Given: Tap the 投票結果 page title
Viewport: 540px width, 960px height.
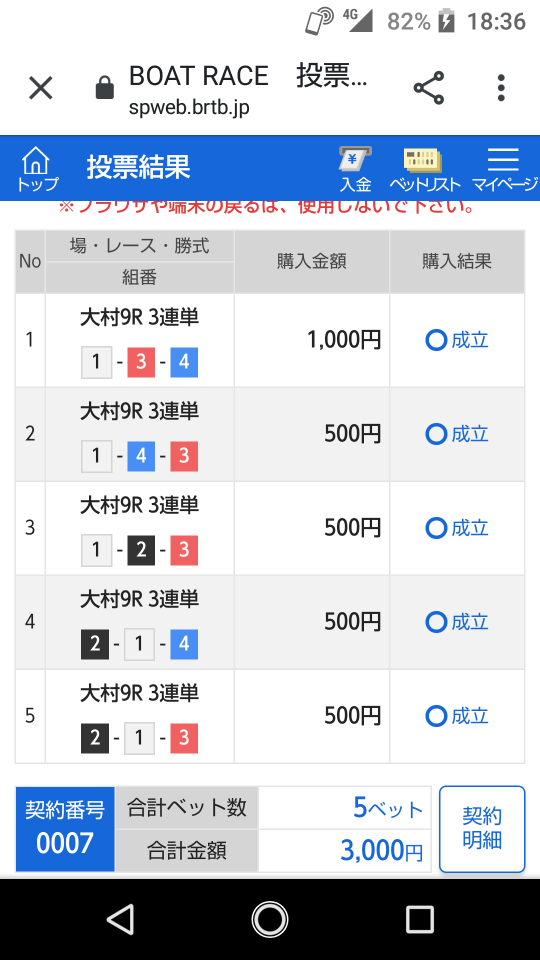Looking at the screenshot, I should (138, 167).
